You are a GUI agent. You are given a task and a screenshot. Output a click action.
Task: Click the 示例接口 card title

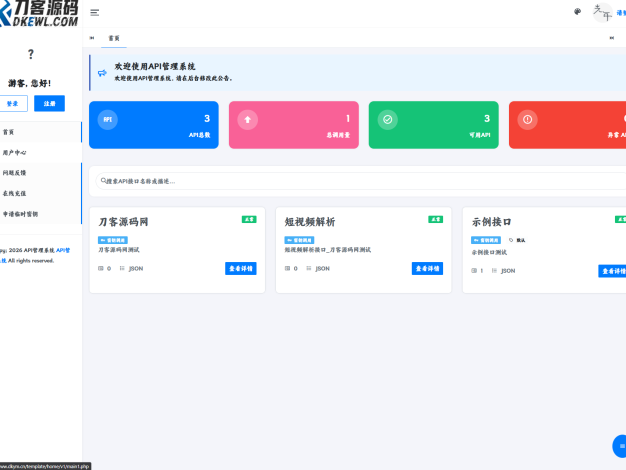(x=491, y=222)
